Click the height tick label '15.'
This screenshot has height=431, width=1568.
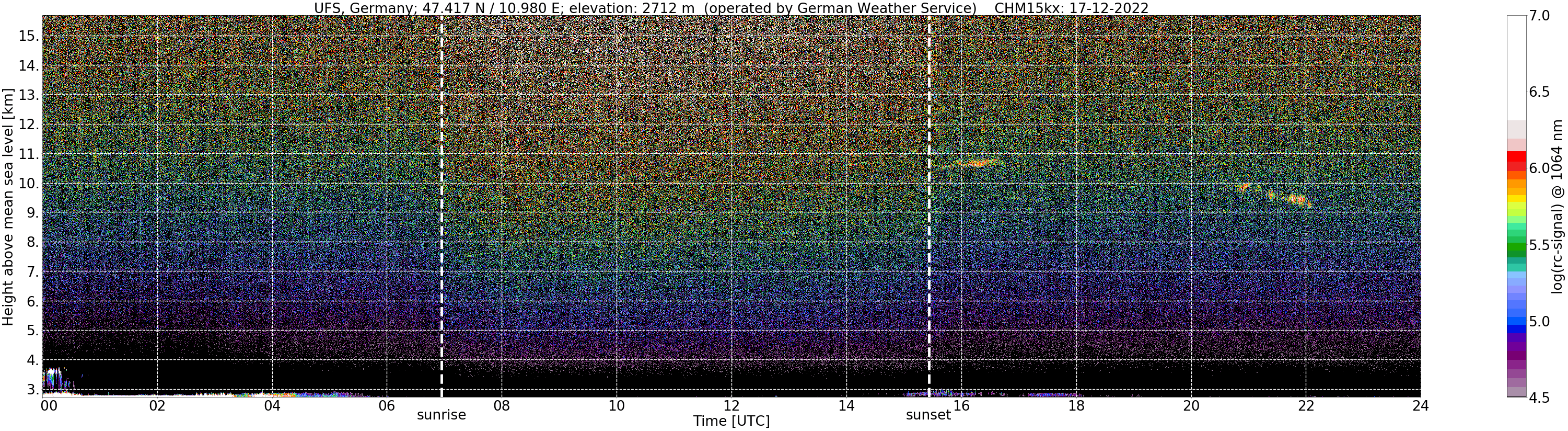pos(29,37)
